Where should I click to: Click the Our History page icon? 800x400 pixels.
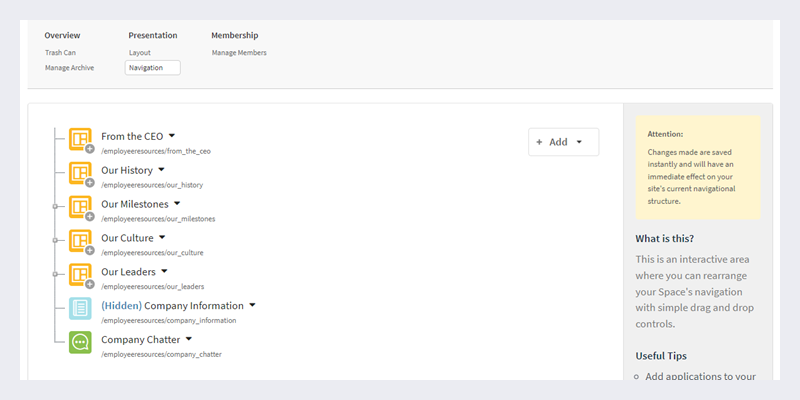[80, 173]
